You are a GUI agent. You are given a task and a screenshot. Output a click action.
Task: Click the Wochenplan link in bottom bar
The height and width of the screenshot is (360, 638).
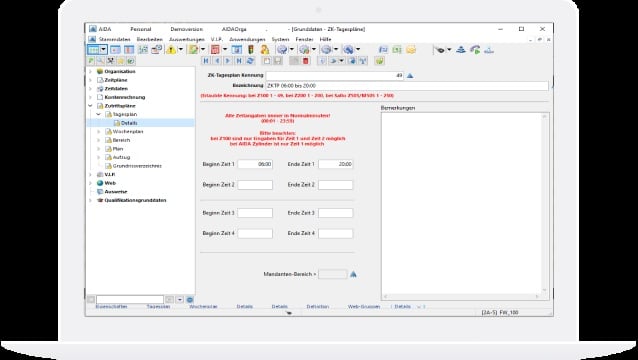[x=203, y=307]
